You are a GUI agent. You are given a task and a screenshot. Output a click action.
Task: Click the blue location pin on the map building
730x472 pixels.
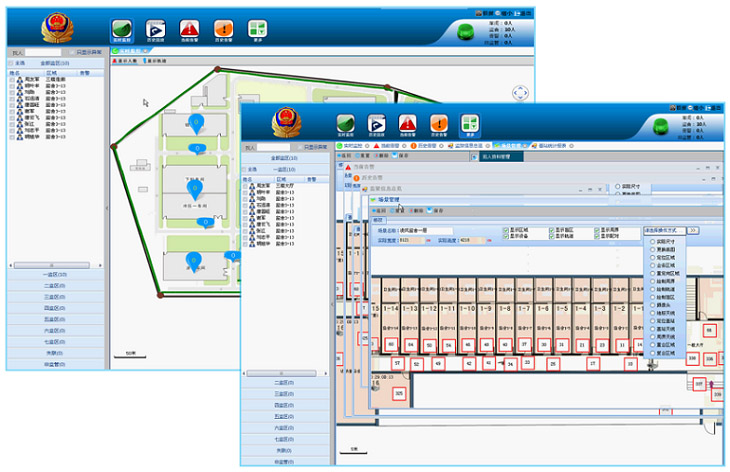click(x=197, y=124)
